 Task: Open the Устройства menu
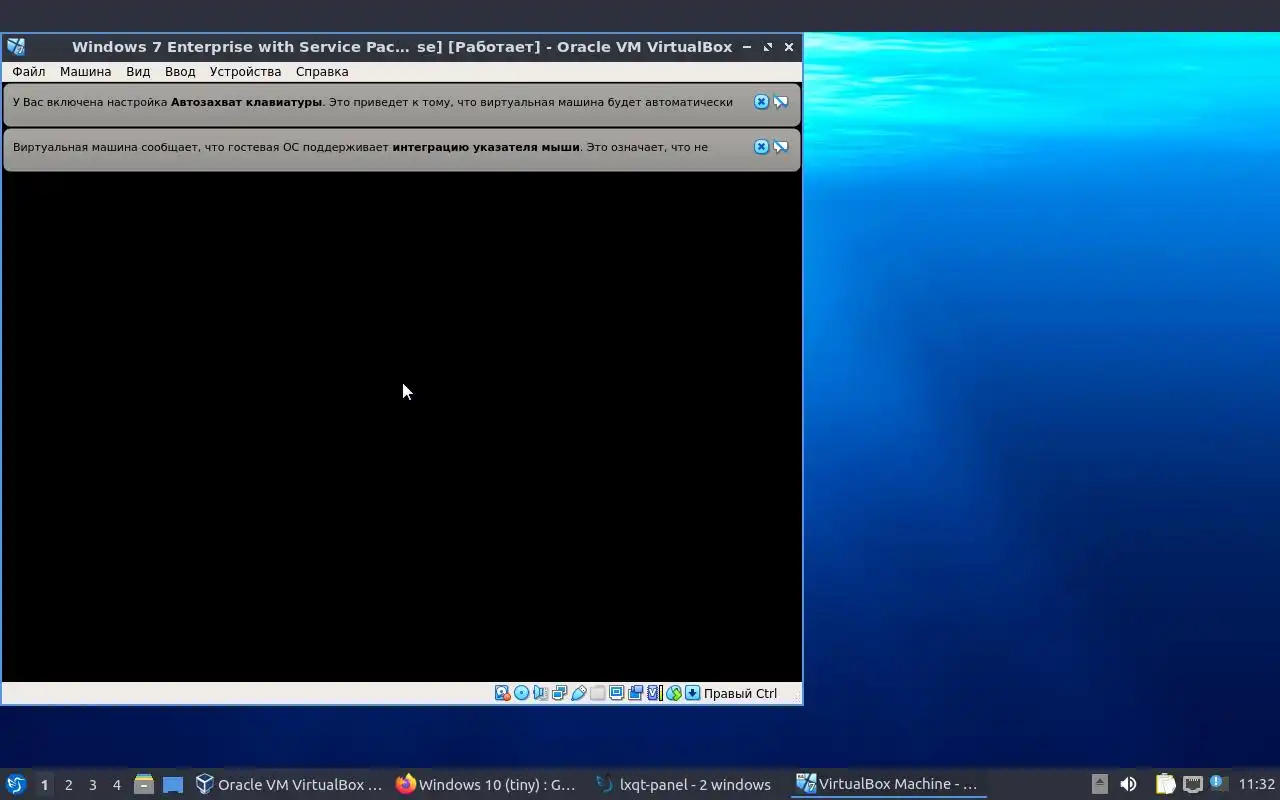coord(245,72)
